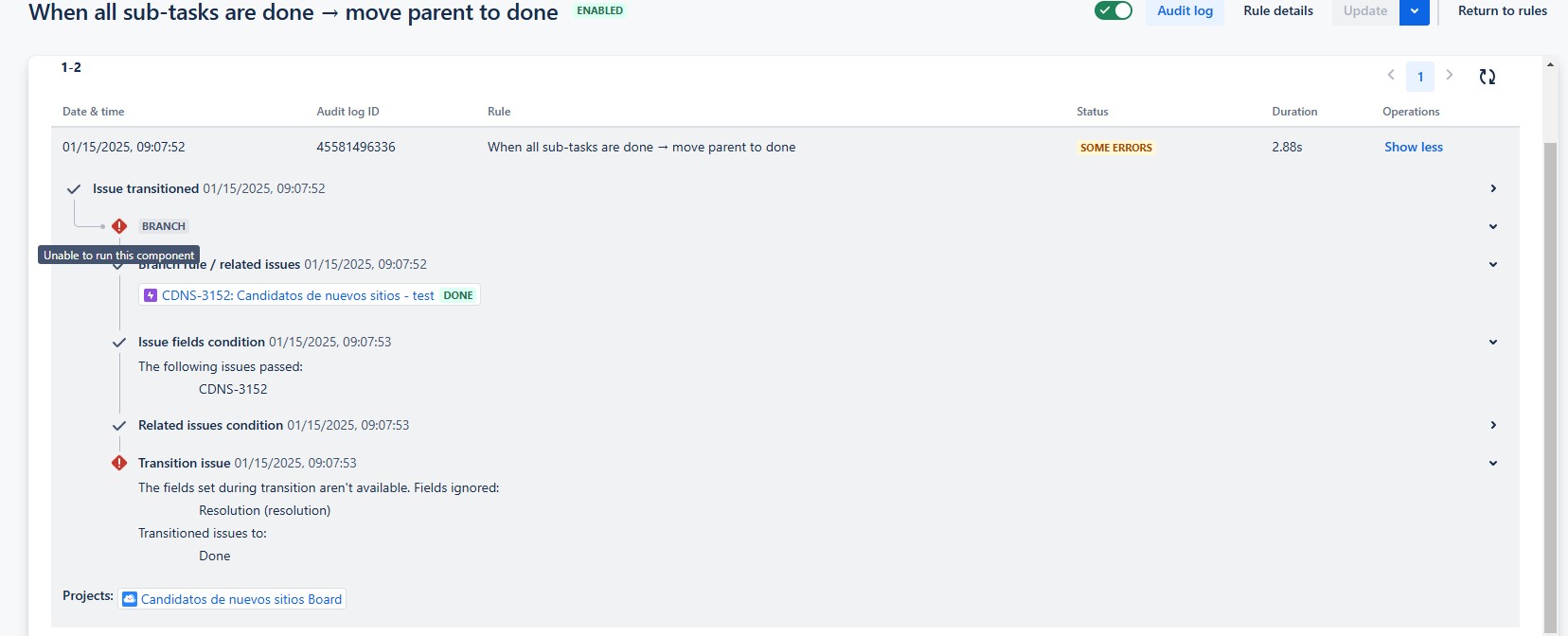
Task: Expand the Related issues condition chevron
Action: coord(1493,425)
